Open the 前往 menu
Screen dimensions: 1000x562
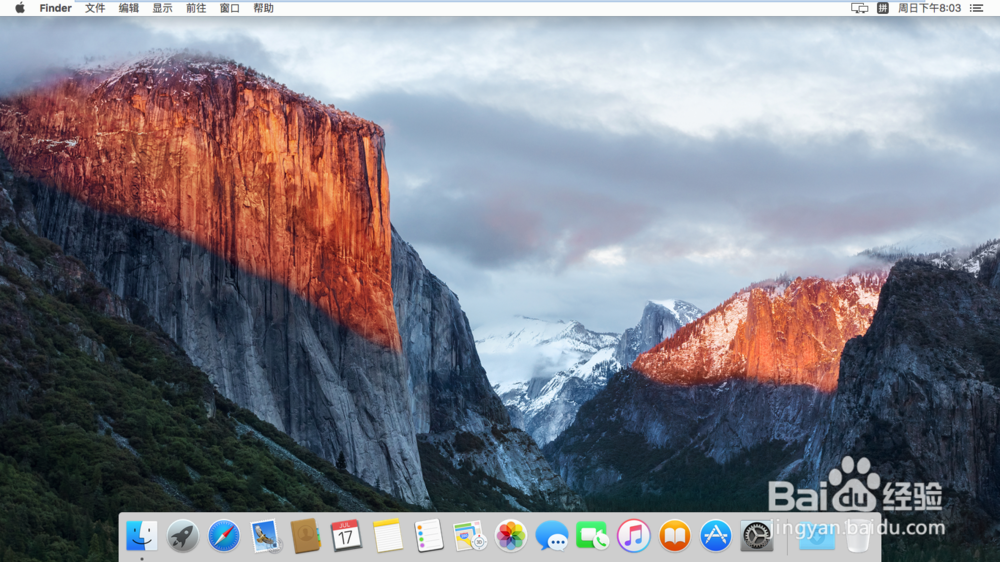(x=196, y=8)
